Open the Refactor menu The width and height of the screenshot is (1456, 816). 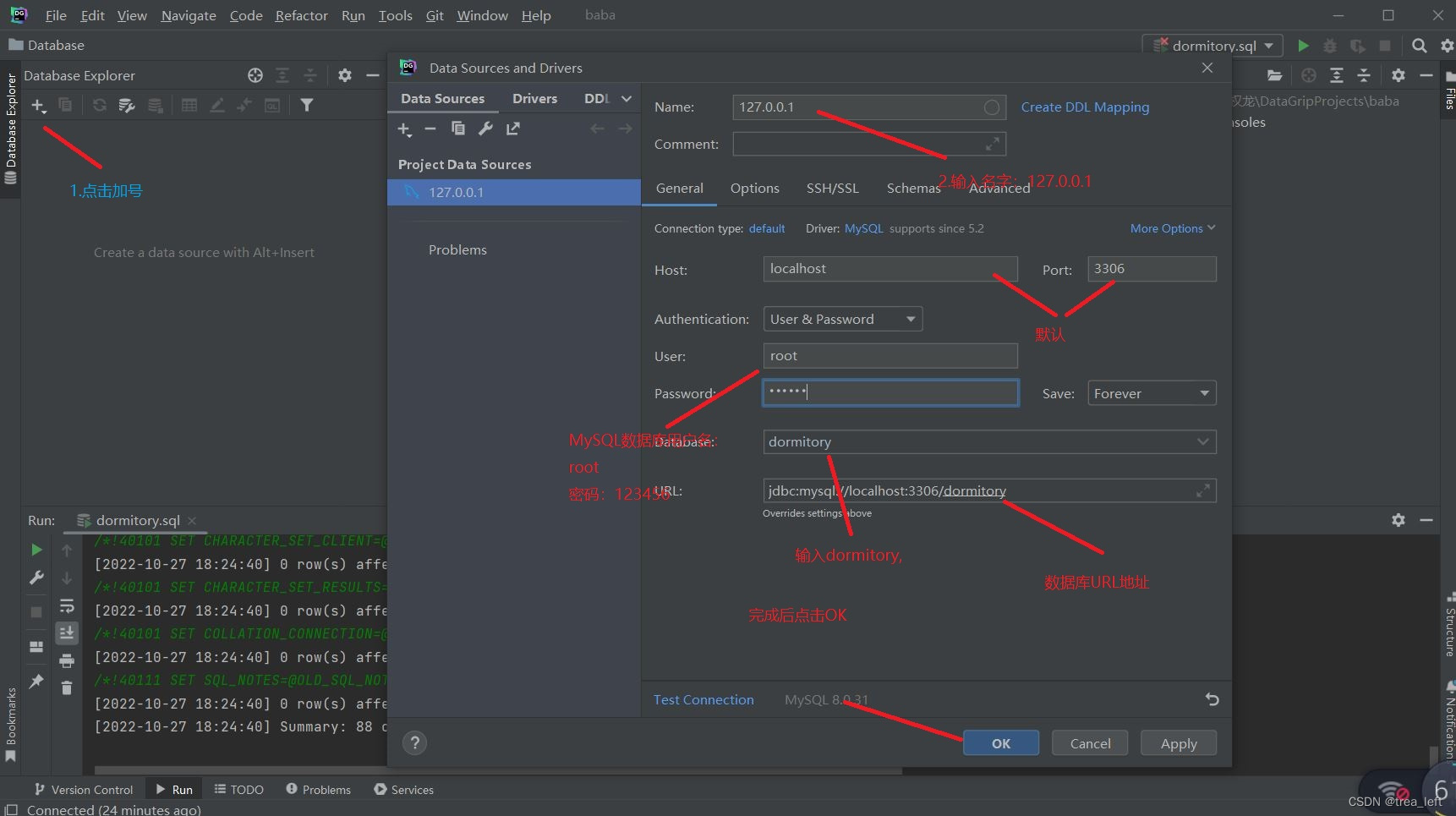click(301, 15)
